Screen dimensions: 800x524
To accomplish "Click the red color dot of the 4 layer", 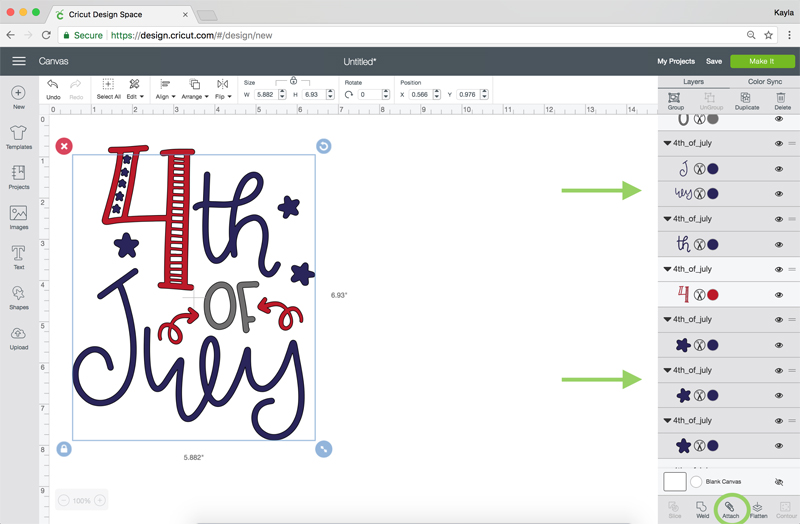I will point(713,295).
